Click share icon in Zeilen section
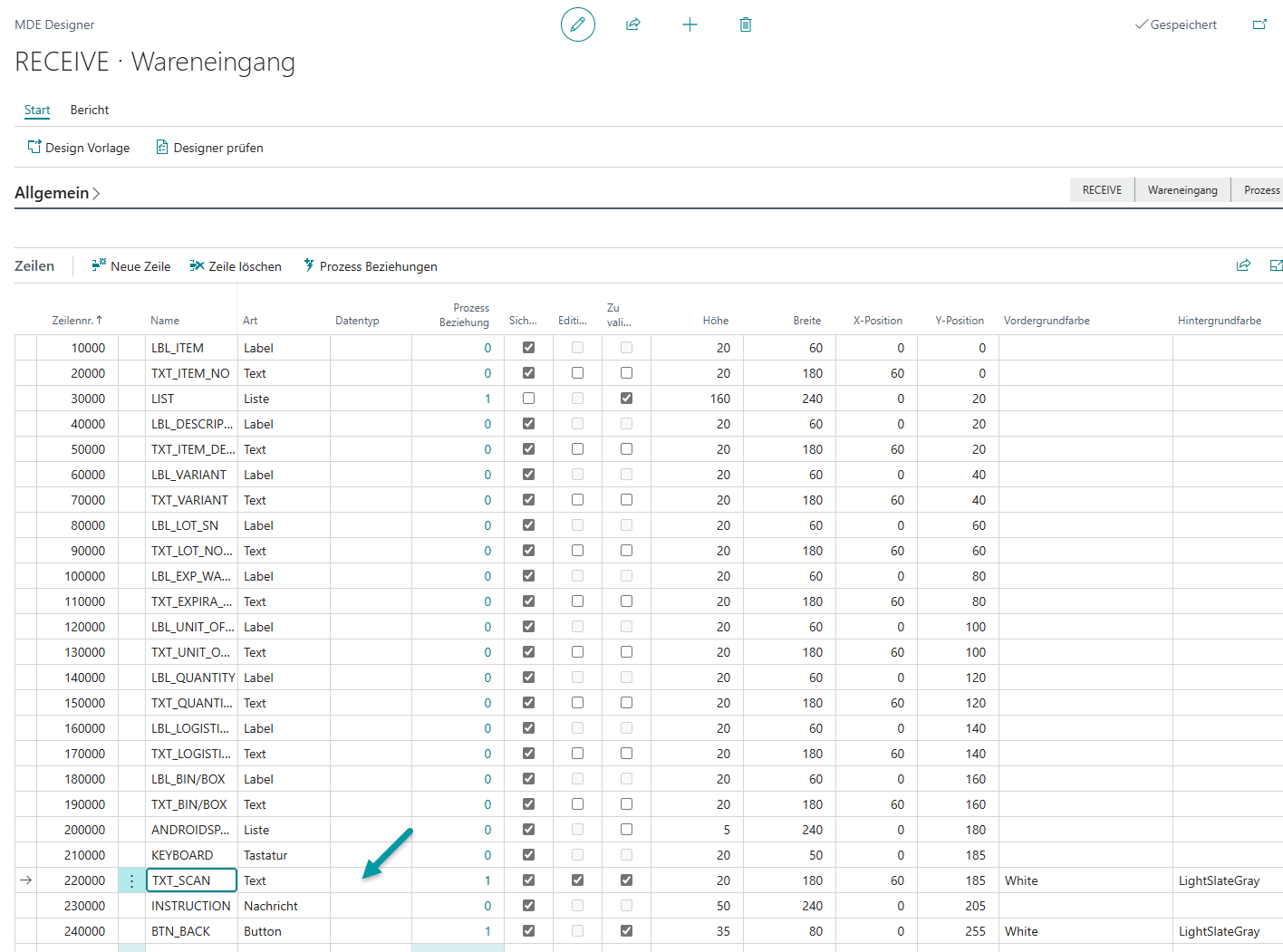This screenshot has height=952, width=1283. click(1243, 265)
